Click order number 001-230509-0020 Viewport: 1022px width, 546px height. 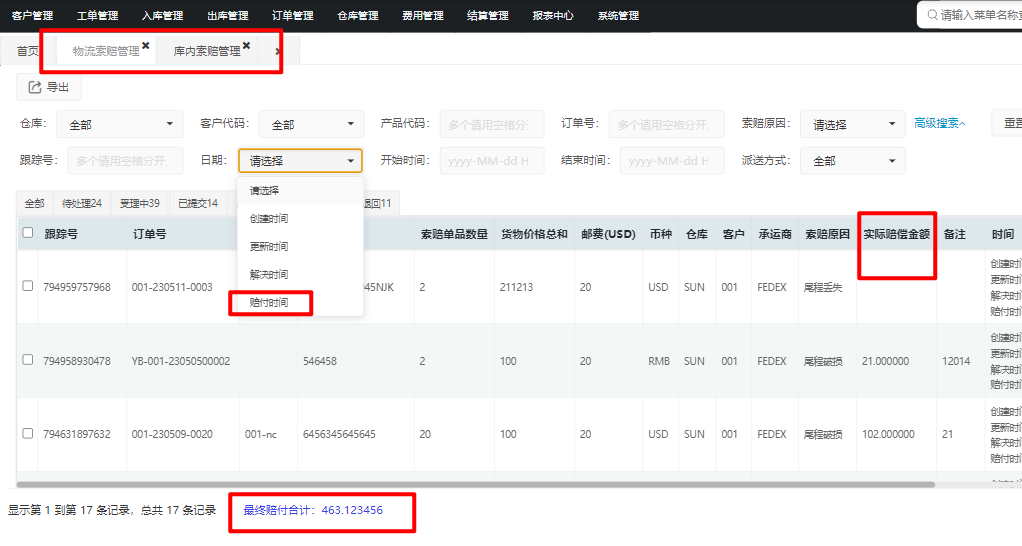pos(172,434)
